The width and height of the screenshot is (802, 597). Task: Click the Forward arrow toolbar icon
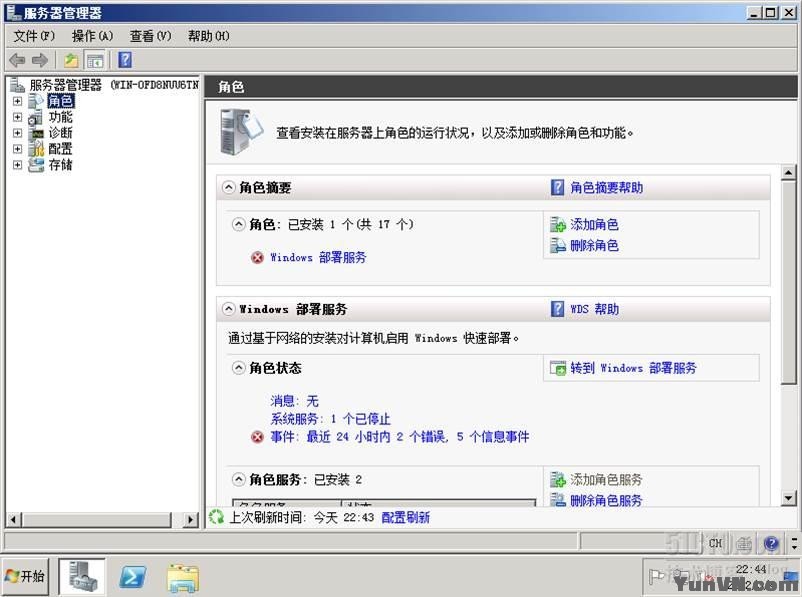(40, 60)
